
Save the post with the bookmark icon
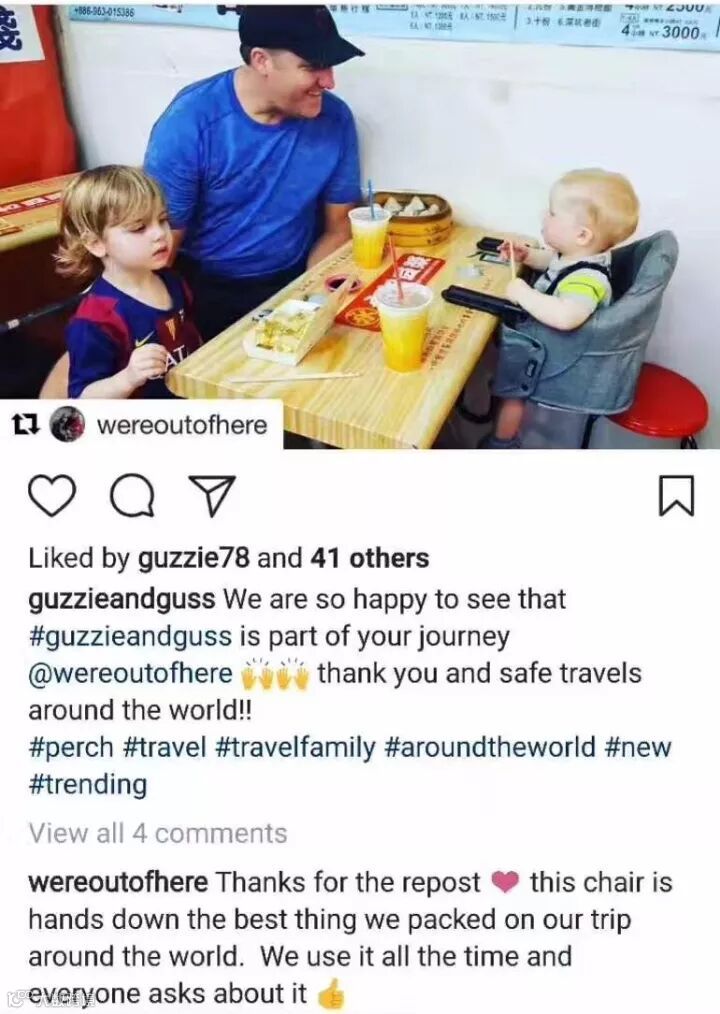click(677, 496)
